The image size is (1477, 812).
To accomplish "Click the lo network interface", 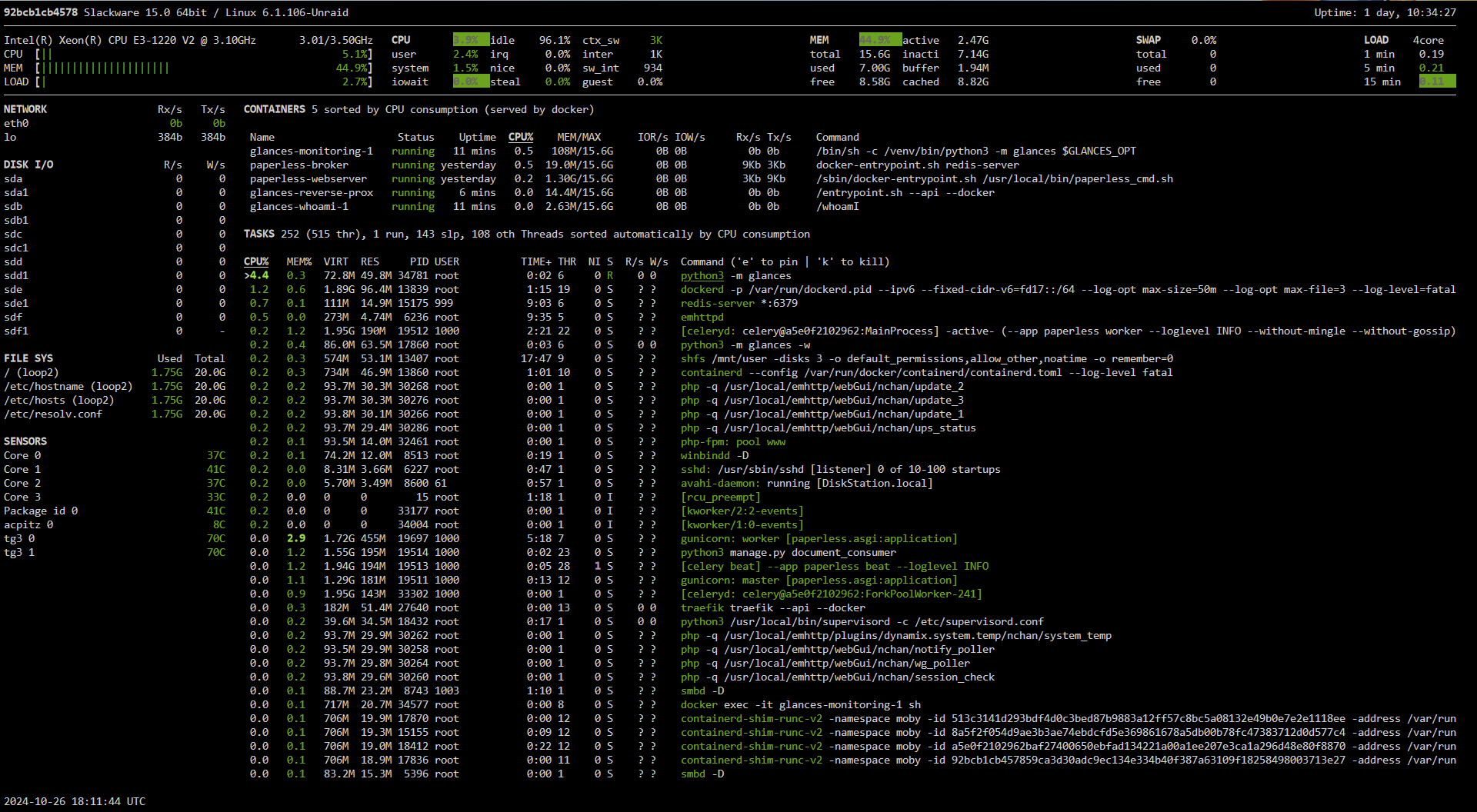I will [x=10, y=137].
